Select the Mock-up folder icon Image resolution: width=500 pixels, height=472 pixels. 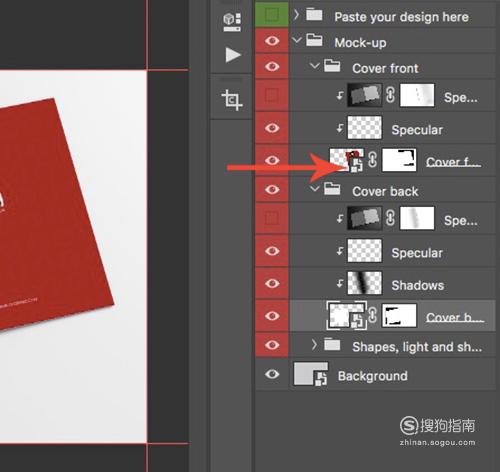point(314,40)
